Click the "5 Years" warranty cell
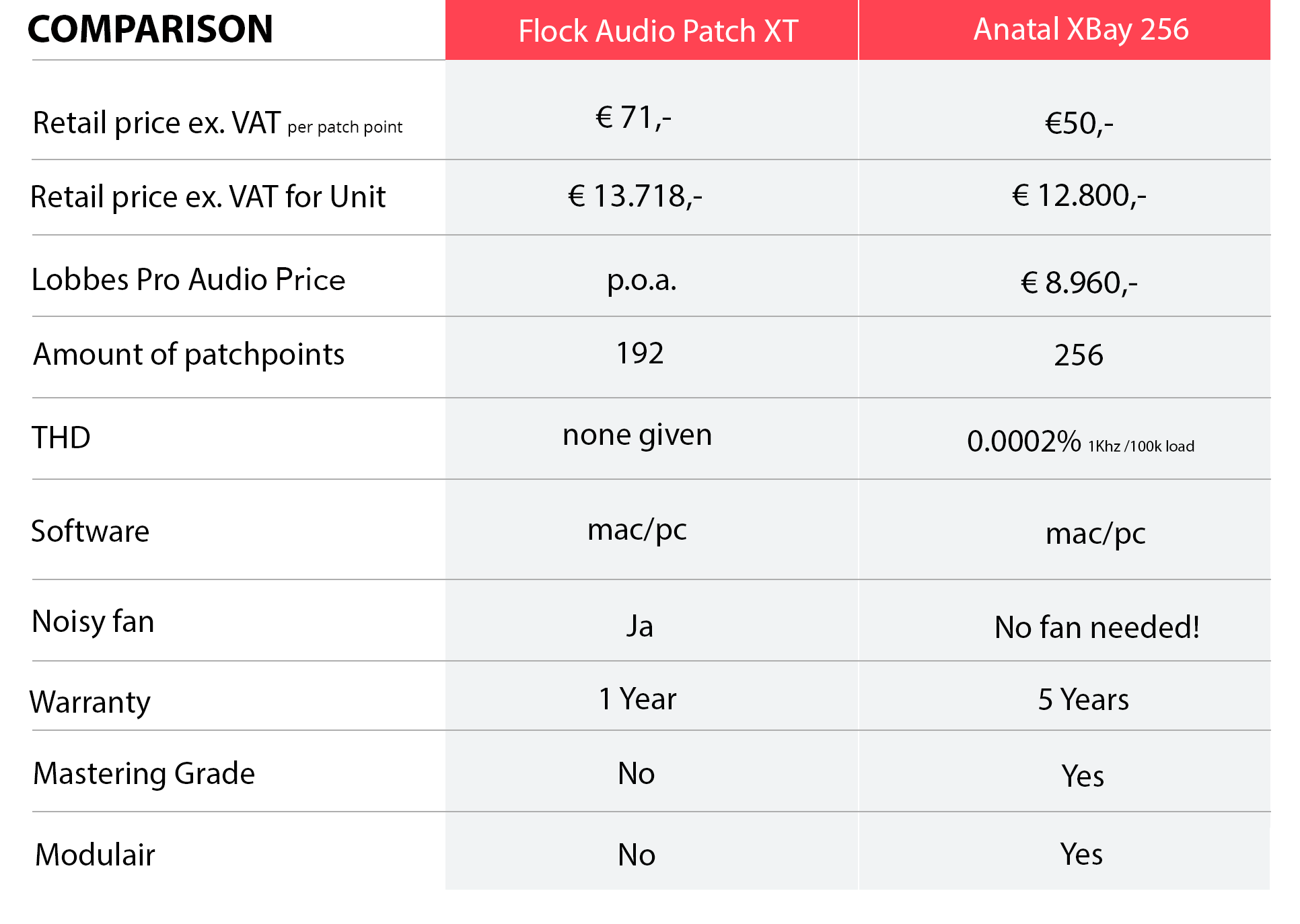 click(1083, 700)
